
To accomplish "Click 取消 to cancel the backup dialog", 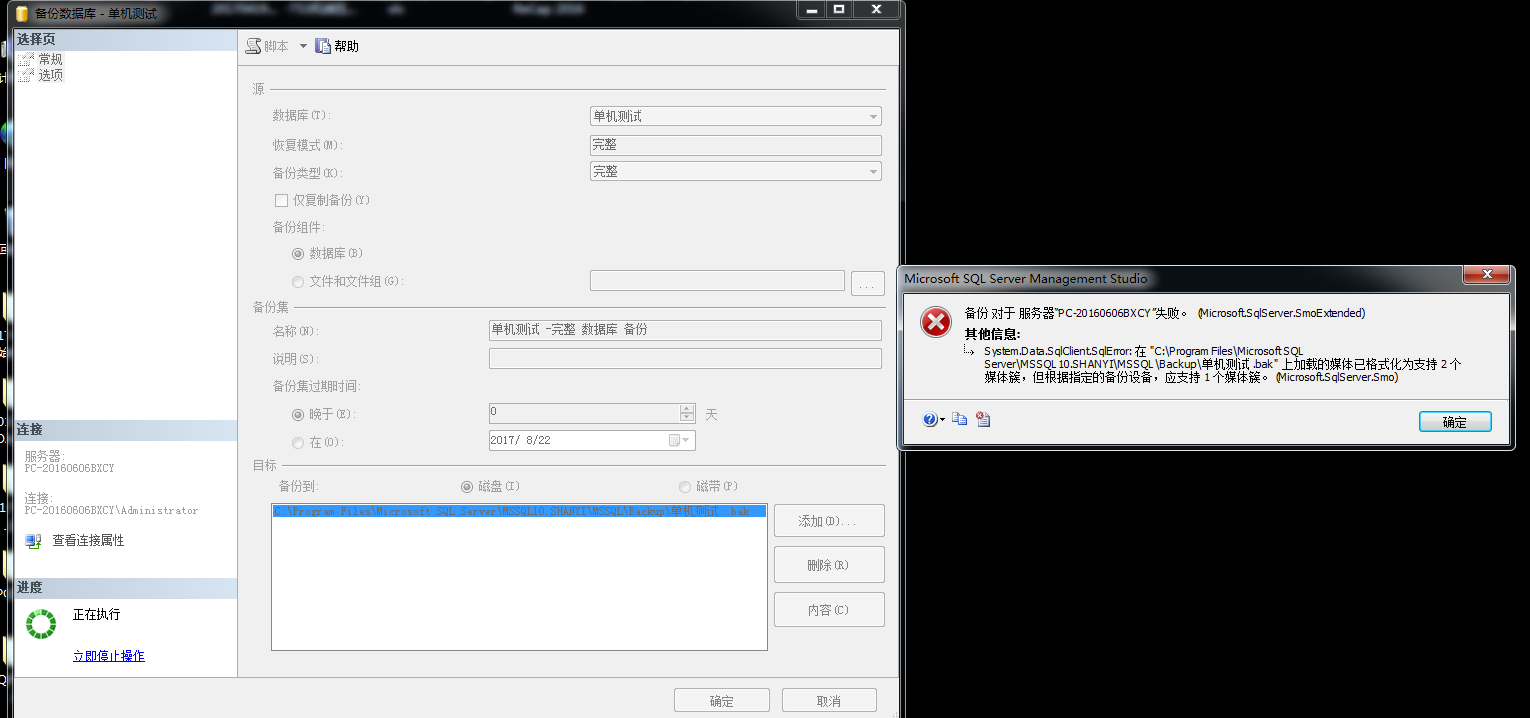I will (x=829, y=701).
